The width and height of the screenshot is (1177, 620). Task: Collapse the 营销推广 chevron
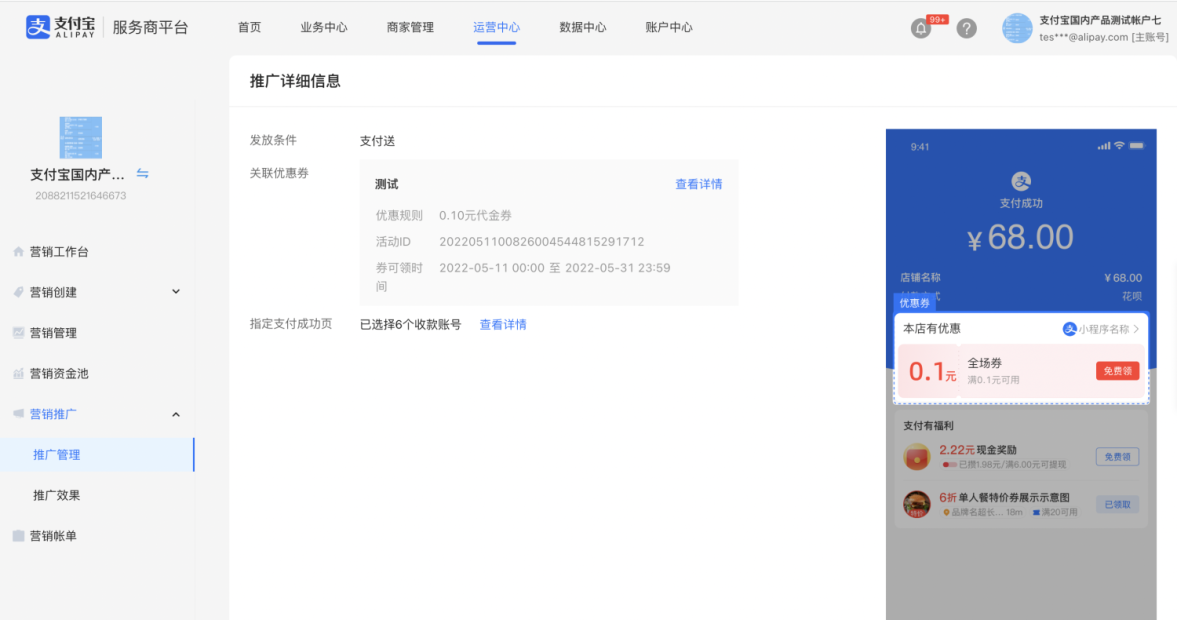176,414
